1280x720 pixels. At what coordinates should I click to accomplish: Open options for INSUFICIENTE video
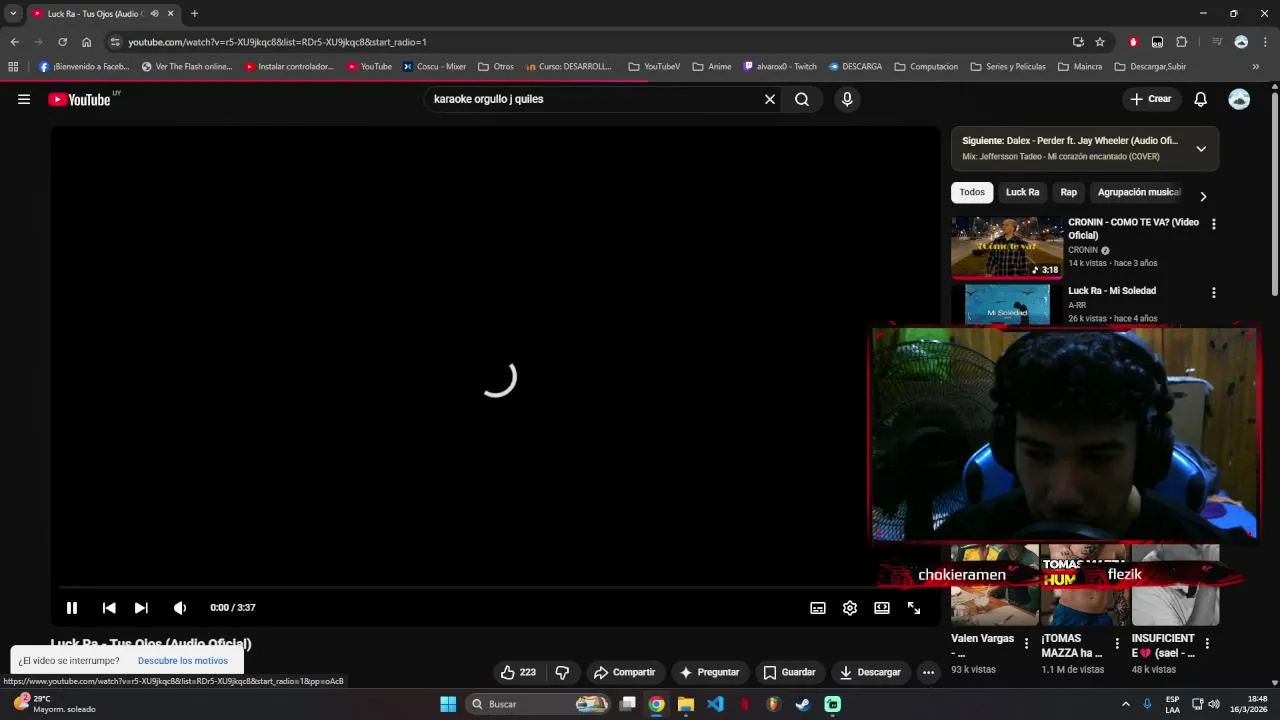pyautogui.click(x=1207, y=644)
